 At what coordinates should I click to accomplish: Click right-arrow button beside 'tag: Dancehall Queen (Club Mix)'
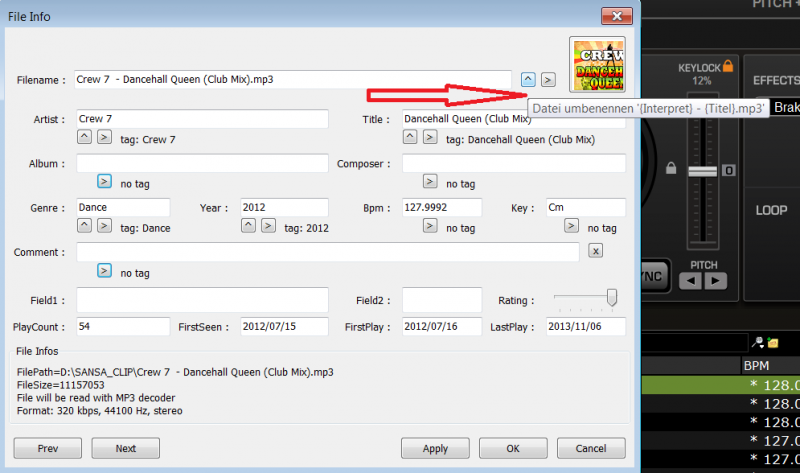click(430, 137)
